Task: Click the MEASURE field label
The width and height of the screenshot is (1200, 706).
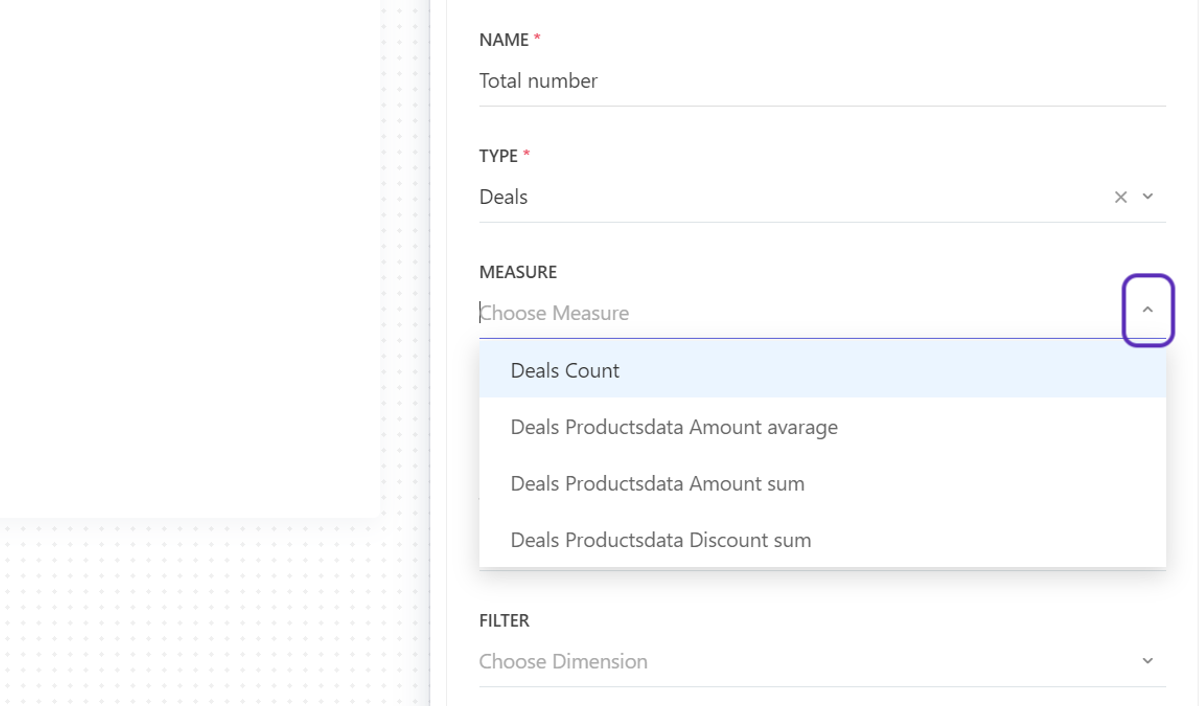Action: pos(518,272)
